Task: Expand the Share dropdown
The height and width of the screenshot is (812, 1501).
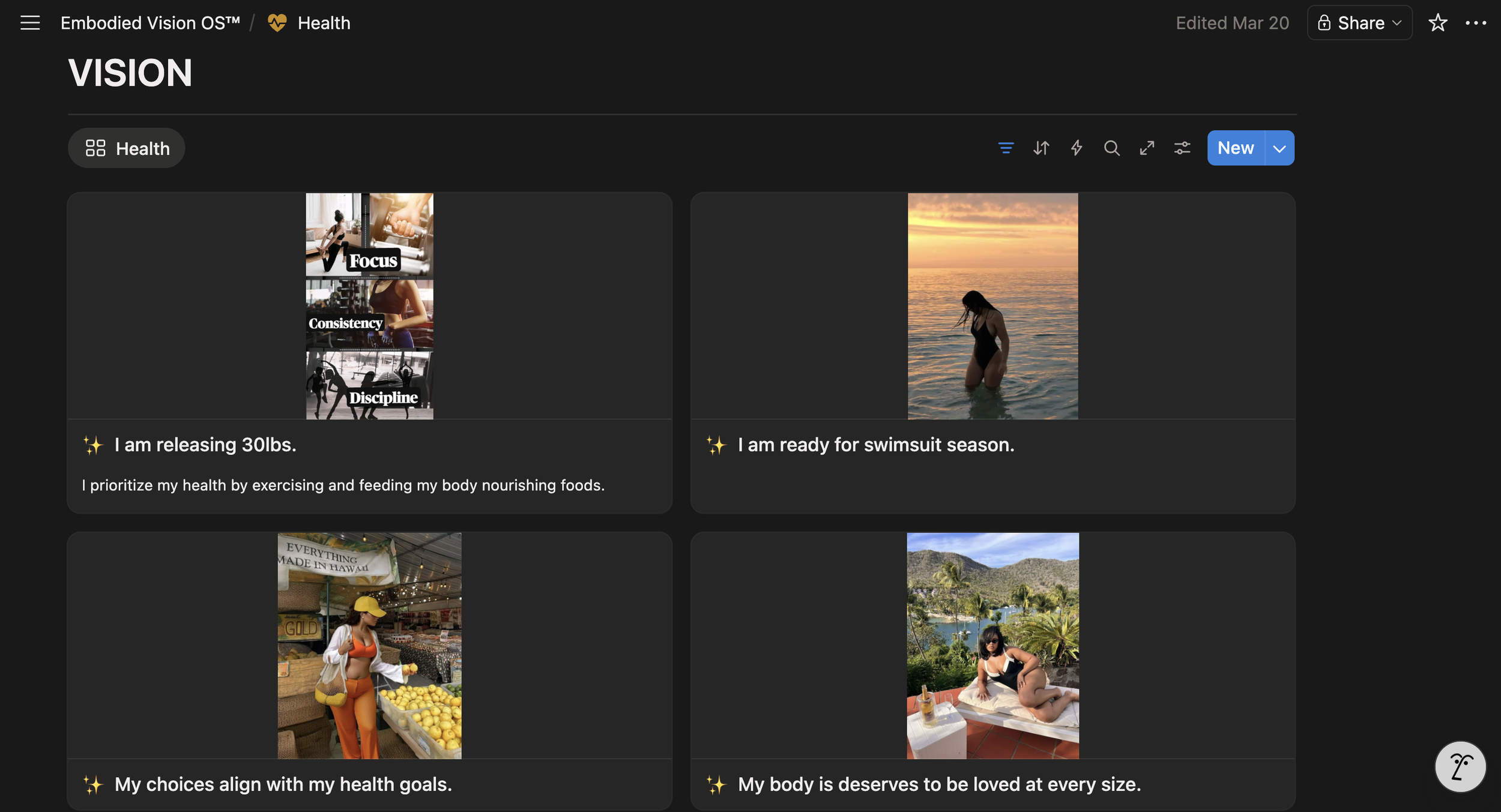Action: point(1359,23)
